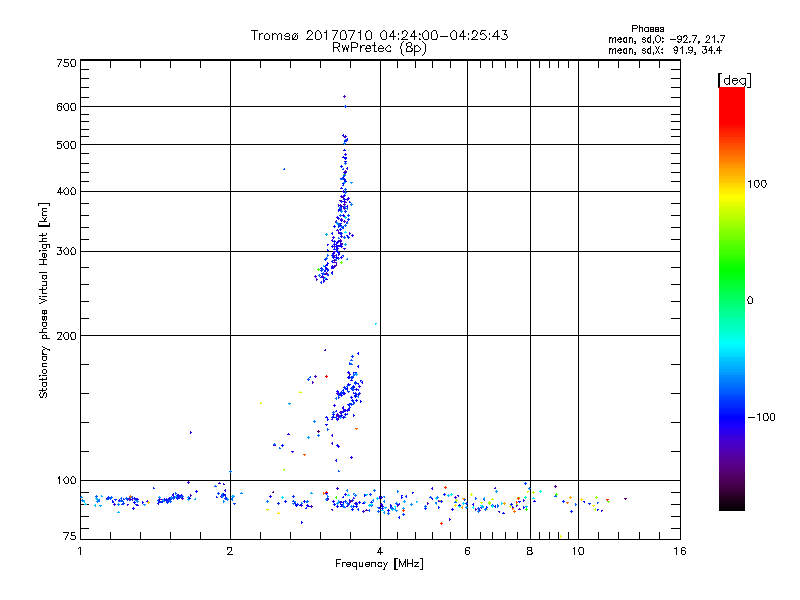Click the black bottom of the colorbar
The height and width of the screenshot is (600, 800).
732,503
